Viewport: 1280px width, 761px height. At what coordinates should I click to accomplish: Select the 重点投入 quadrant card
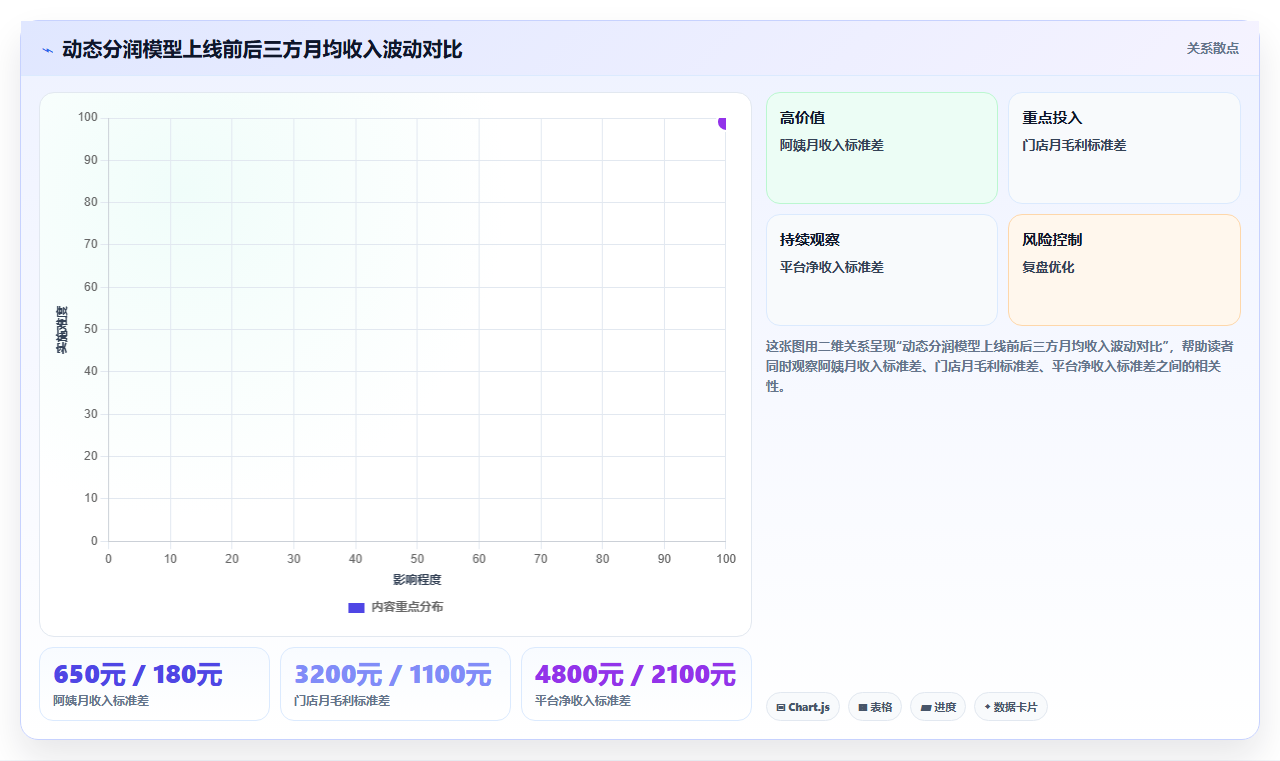pyautogui.click(x=1124, y=148)
